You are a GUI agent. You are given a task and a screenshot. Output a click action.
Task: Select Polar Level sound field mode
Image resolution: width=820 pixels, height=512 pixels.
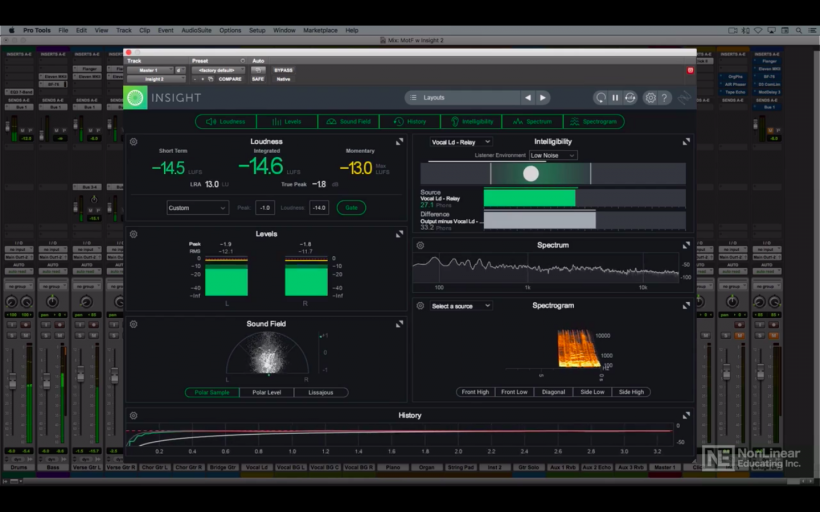coord(267,392)
